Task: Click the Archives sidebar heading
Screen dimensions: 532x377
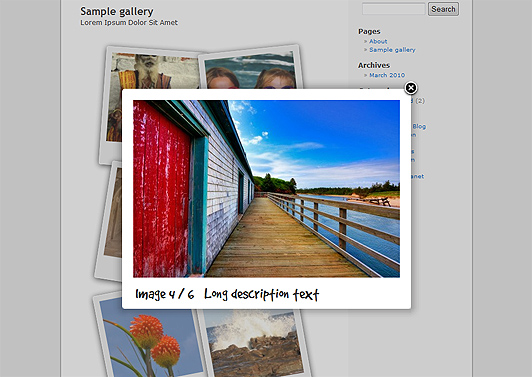Action: [x=374, y=65]
